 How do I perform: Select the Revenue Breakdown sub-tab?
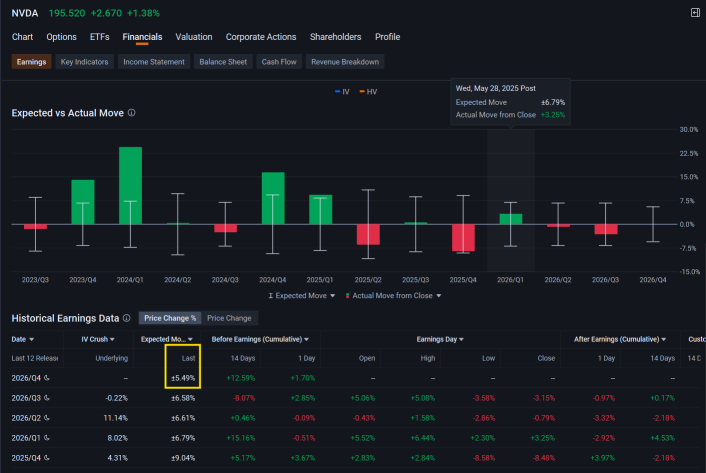(345, 62)
